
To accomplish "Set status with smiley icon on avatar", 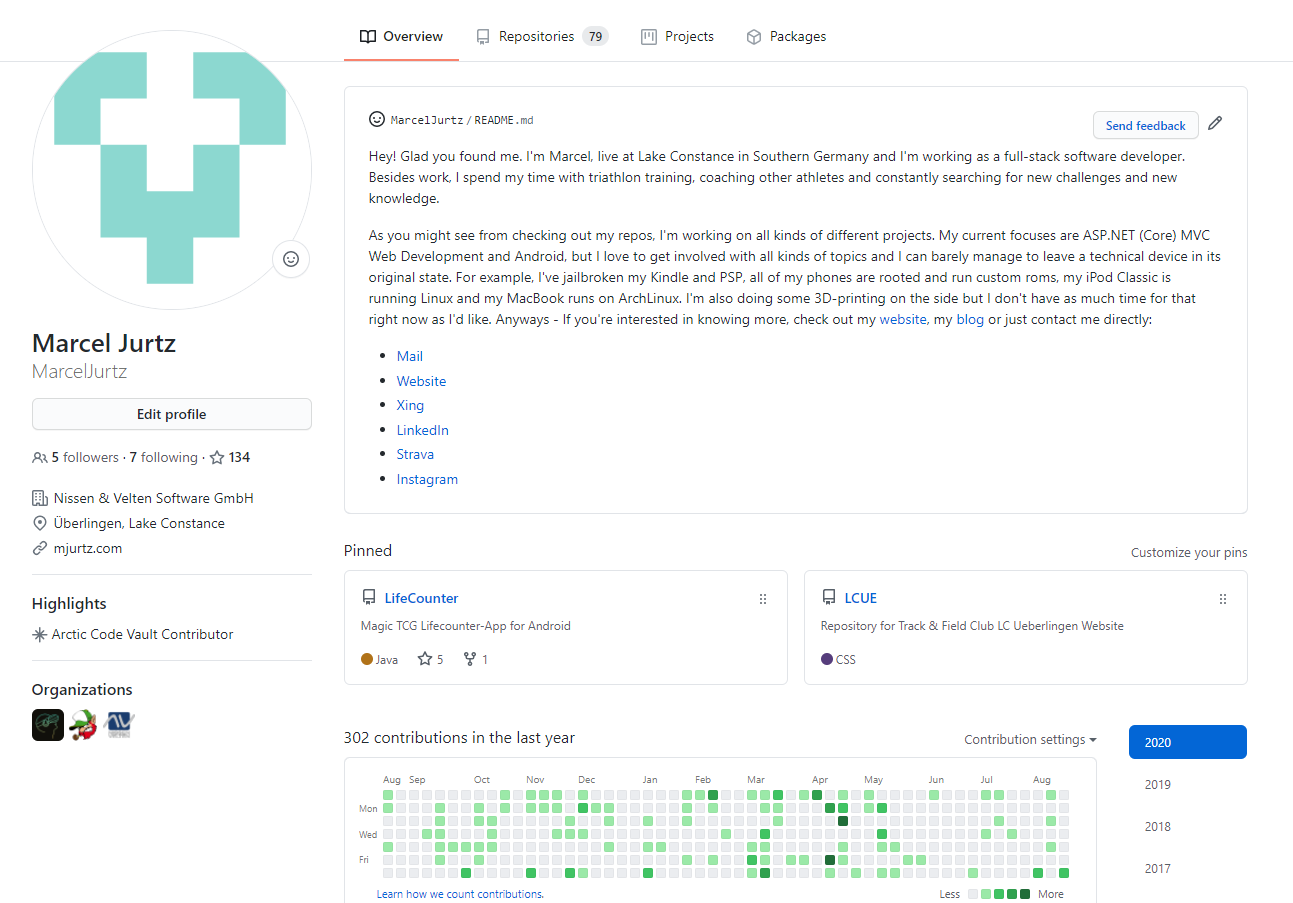I will (x=291, y=259).
